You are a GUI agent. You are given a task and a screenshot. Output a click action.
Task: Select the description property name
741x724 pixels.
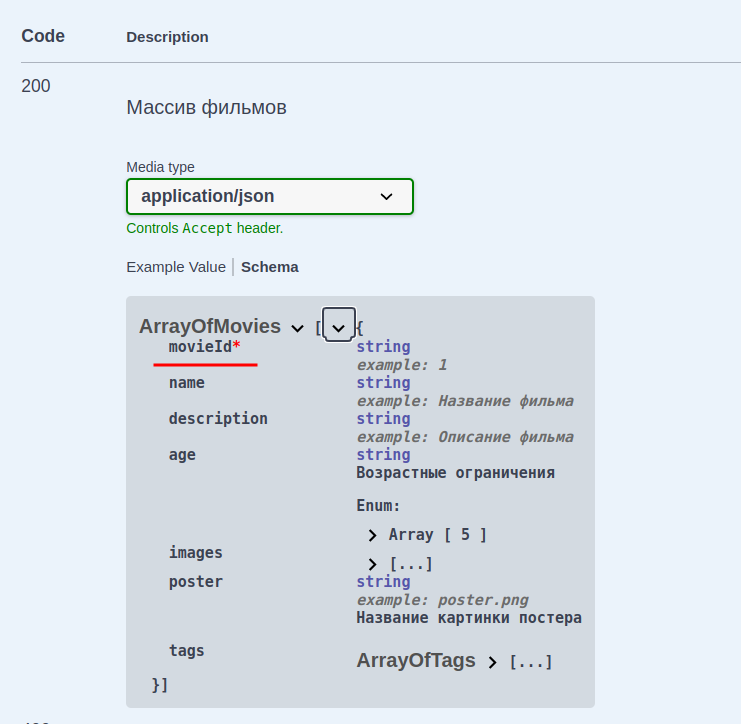218,419
